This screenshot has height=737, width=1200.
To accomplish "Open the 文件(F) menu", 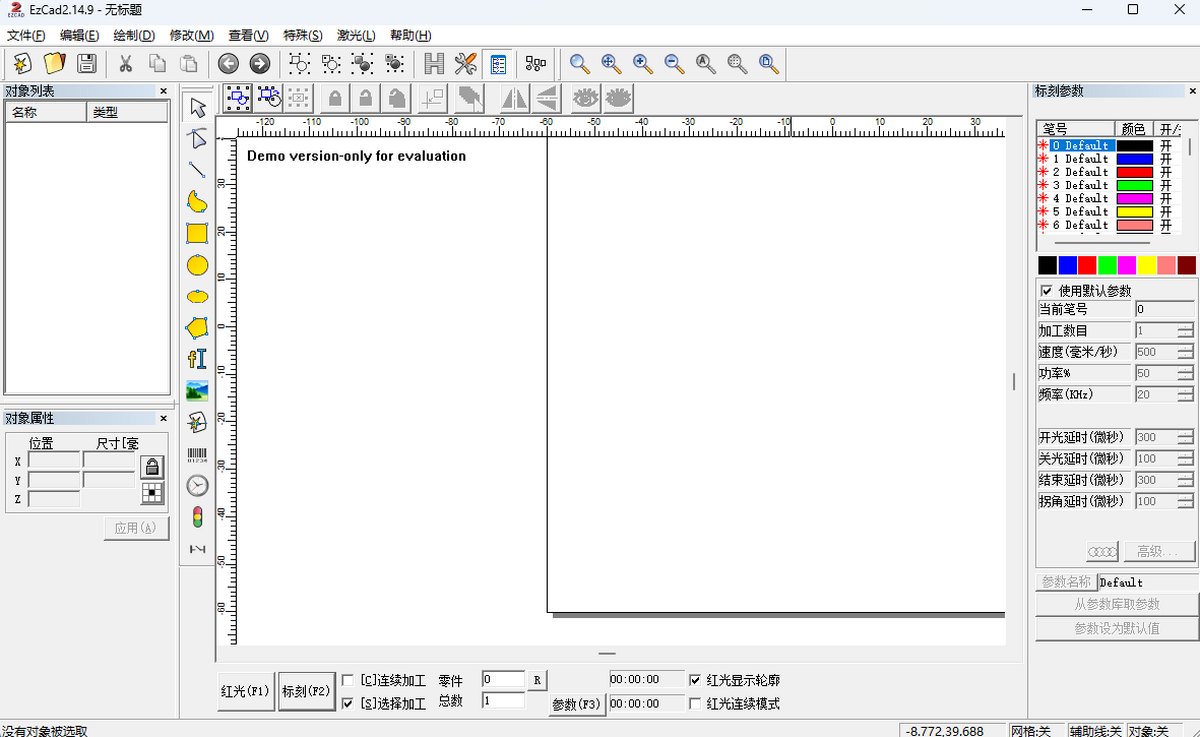I will click(26, 35).
